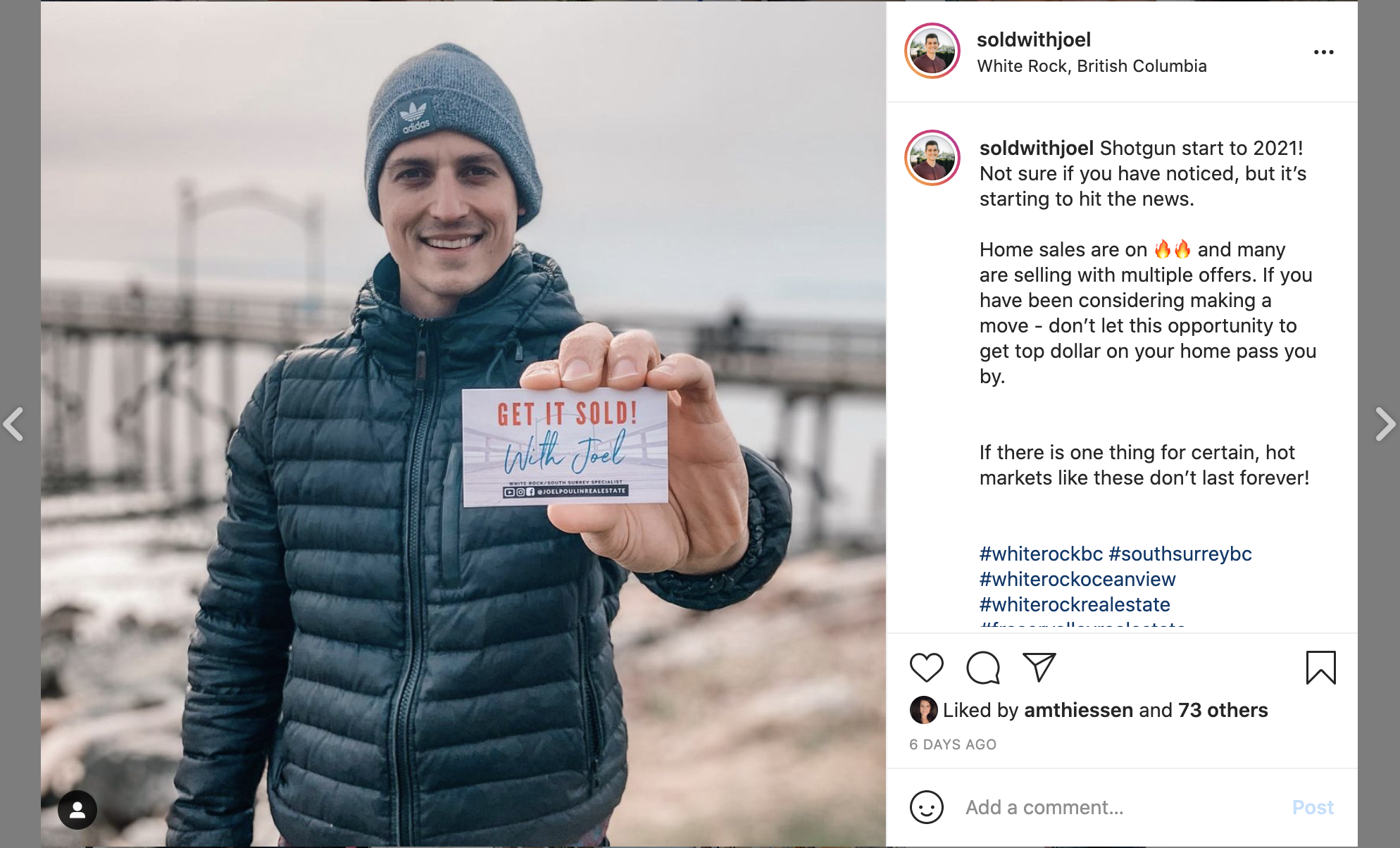Image resolution: width=1400 pixels, height=848 pixels.
Task: Open White Rock, British Columbia location
Action: pyautogui.click(x=1092, y=66)
